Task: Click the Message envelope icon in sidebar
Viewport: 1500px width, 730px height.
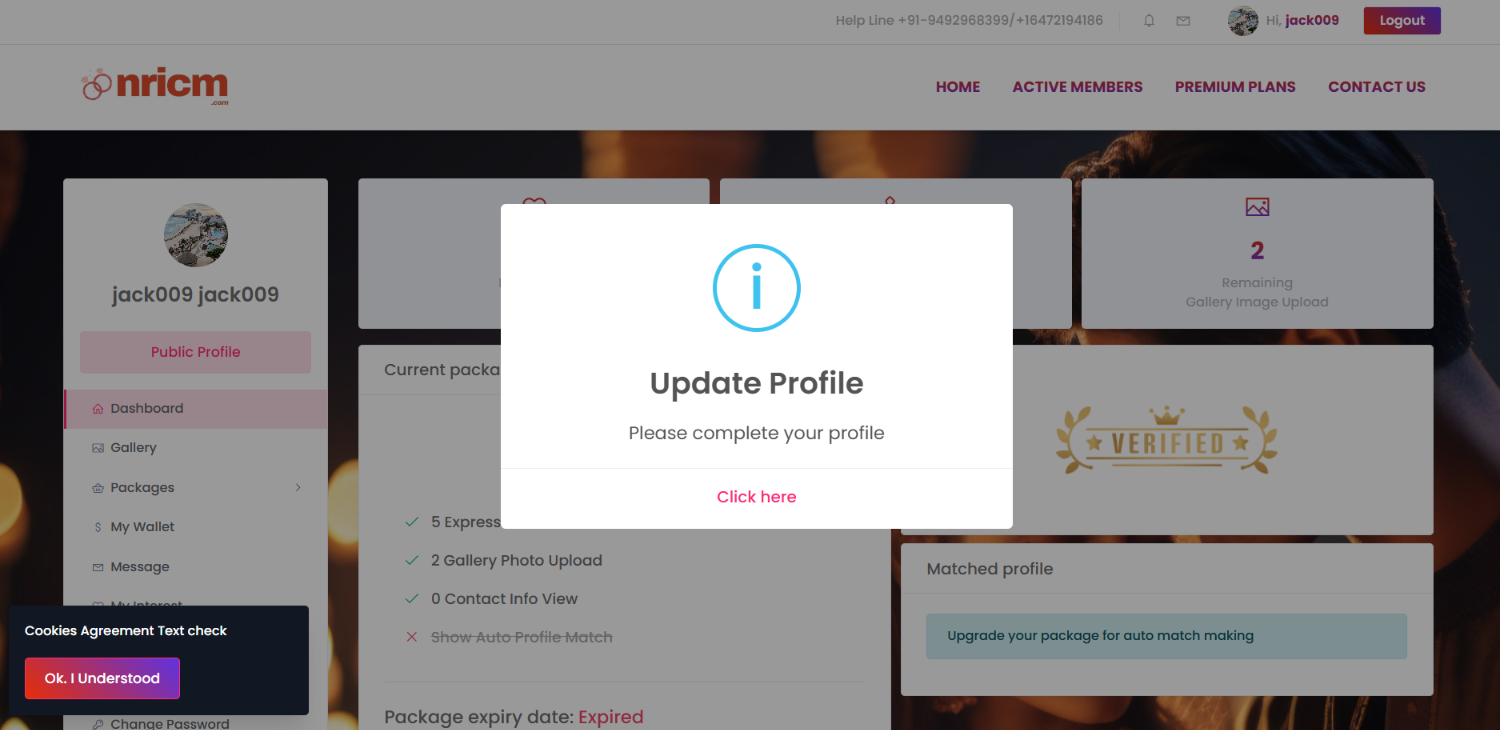Action: [x=98, y=567]
